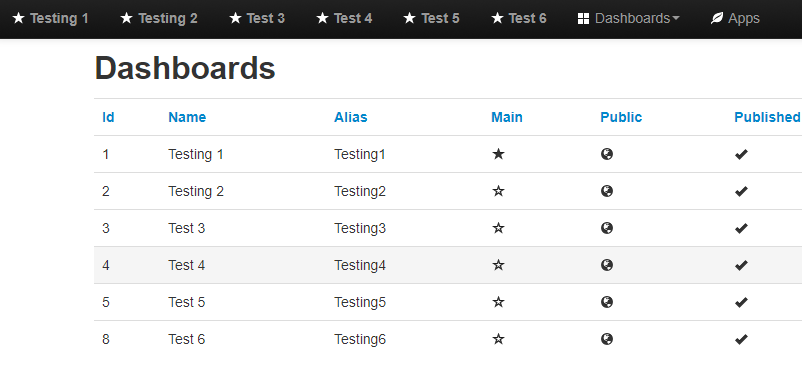The width and height of the screenshot is (802, 371).
Task: Click the public globe icon for Testing 1
Action: (607, 154)
